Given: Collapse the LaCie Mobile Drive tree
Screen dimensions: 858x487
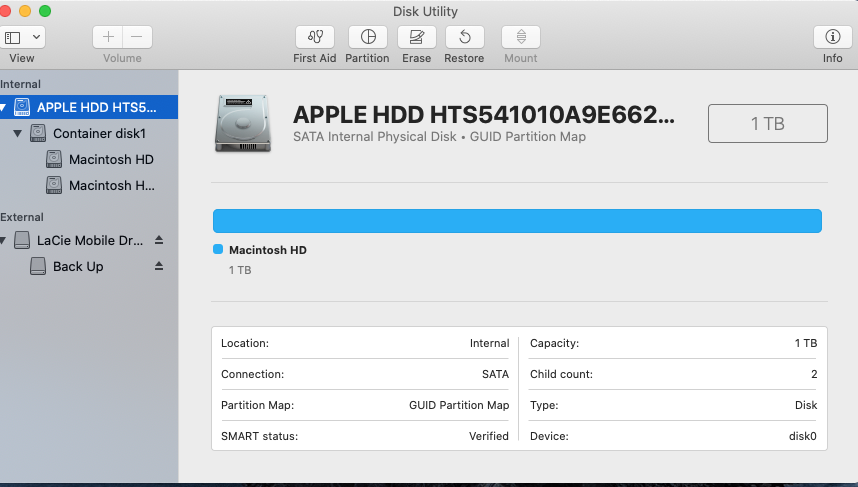Looking at the screenshot, I should (x=3, y=240).
